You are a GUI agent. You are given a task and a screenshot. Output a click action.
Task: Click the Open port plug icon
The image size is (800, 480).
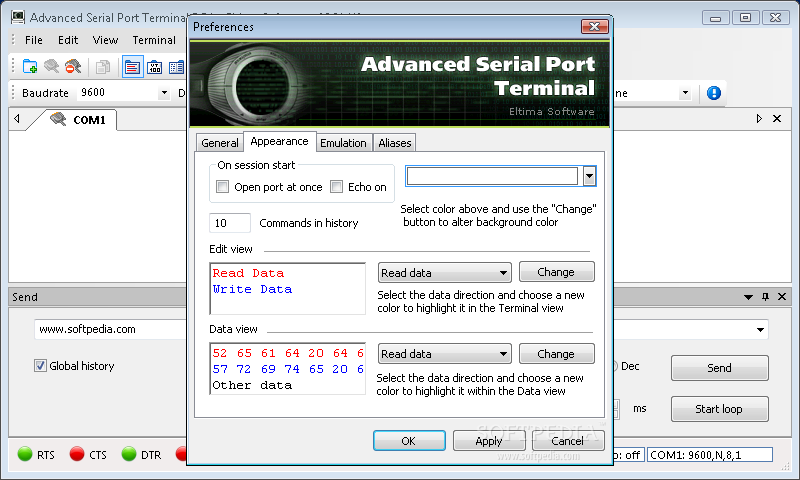[x=51, y=66]
